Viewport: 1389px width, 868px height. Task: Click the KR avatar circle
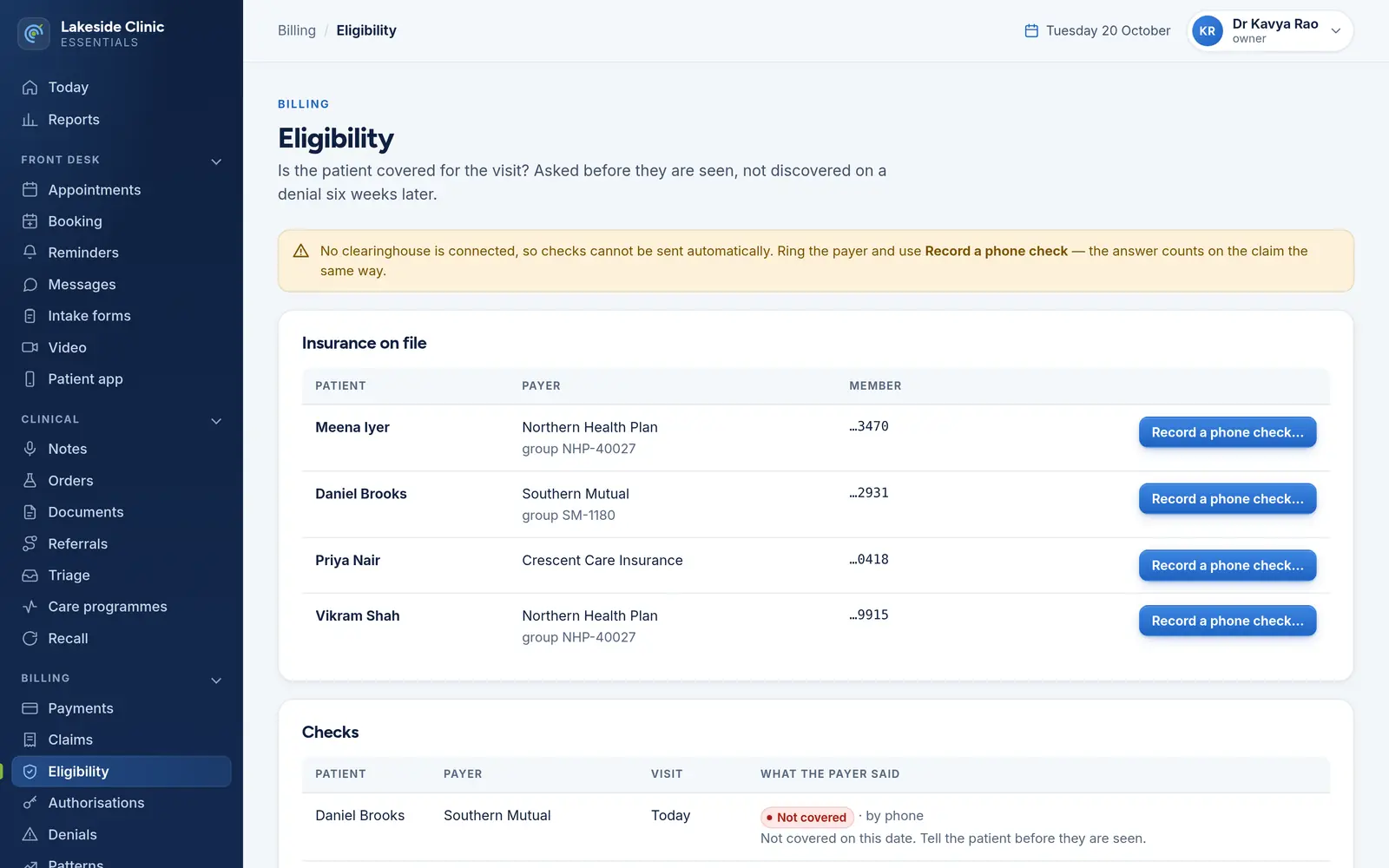(x=1208, y=31)
